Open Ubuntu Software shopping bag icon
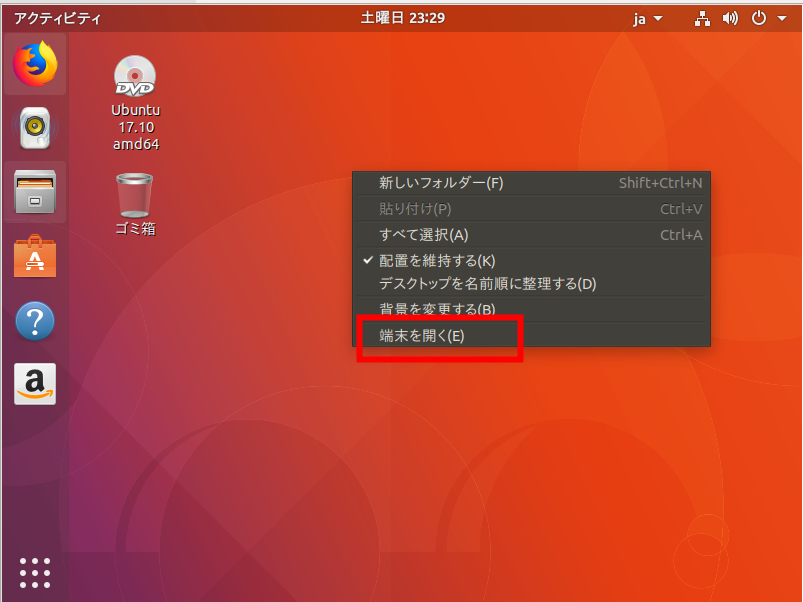This screenshot has height=602, width=803. 35,256
